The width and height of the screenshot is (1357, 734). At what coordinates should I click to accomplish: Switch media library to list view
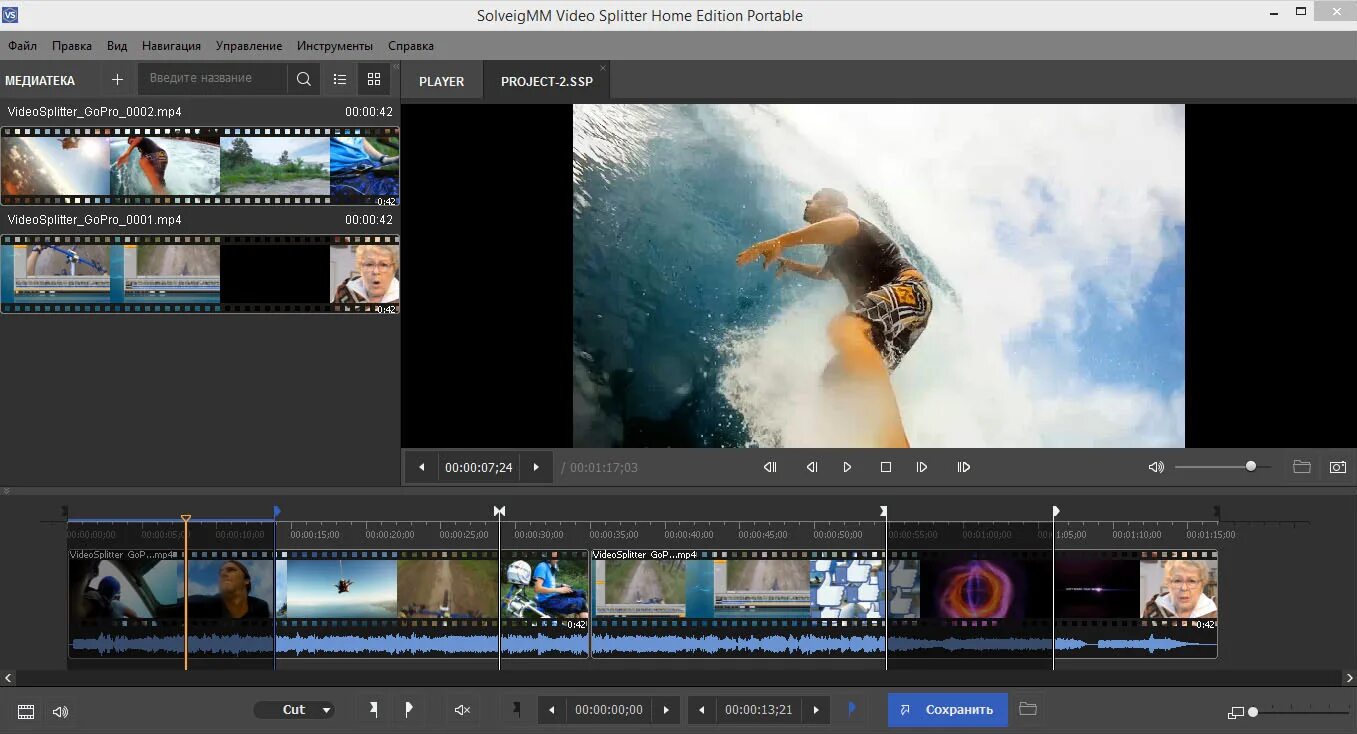coord(340,79)
